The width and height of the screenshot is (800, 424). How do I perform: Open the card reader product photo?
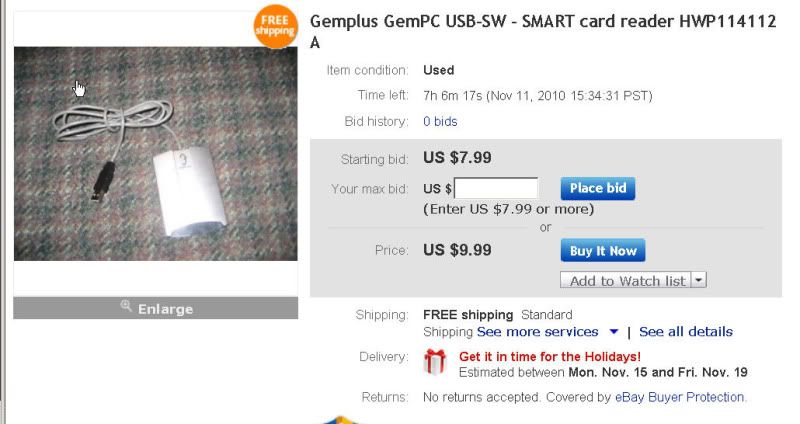click(x=155, y=153)
